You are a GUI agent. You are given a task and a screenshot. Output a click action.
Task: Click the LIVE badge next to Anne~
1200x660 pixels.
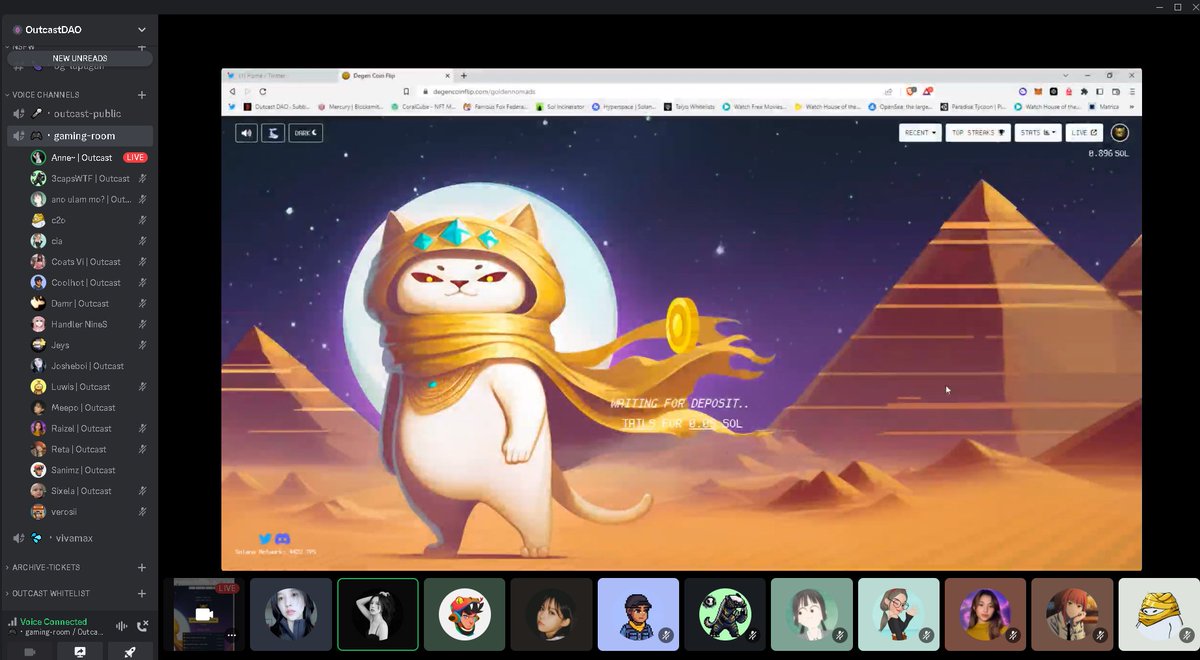tap(135, 158)
